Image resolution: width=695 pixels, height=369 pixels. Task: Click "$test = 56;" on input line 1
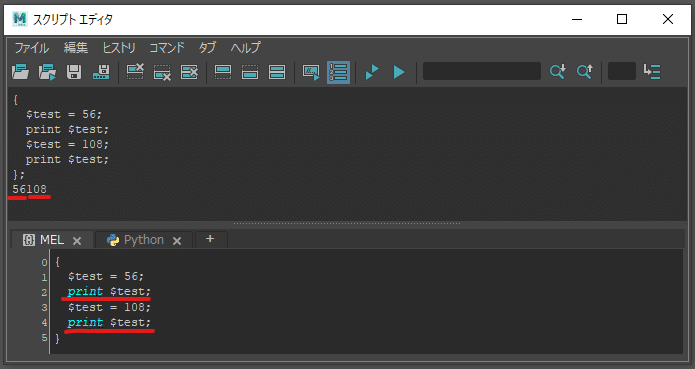click(x=106, y=276)
